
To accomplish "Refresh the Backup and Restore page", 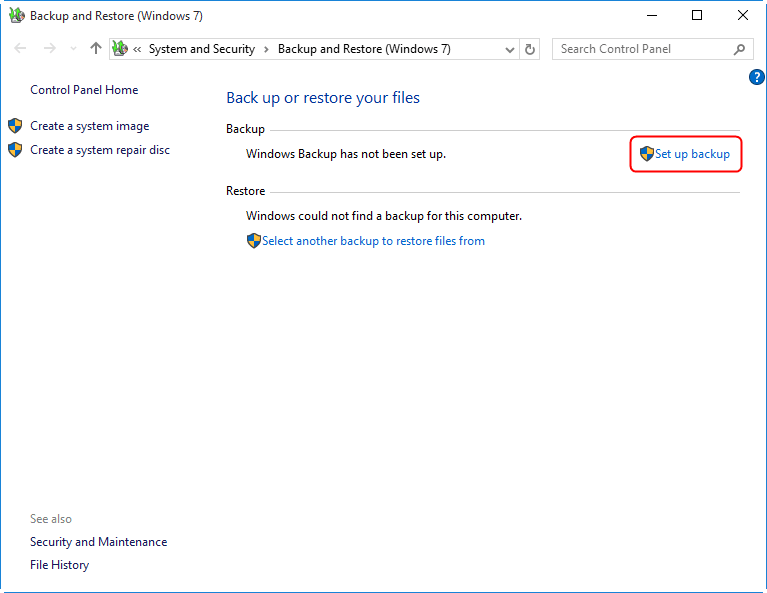I will [x=530, y=49].
